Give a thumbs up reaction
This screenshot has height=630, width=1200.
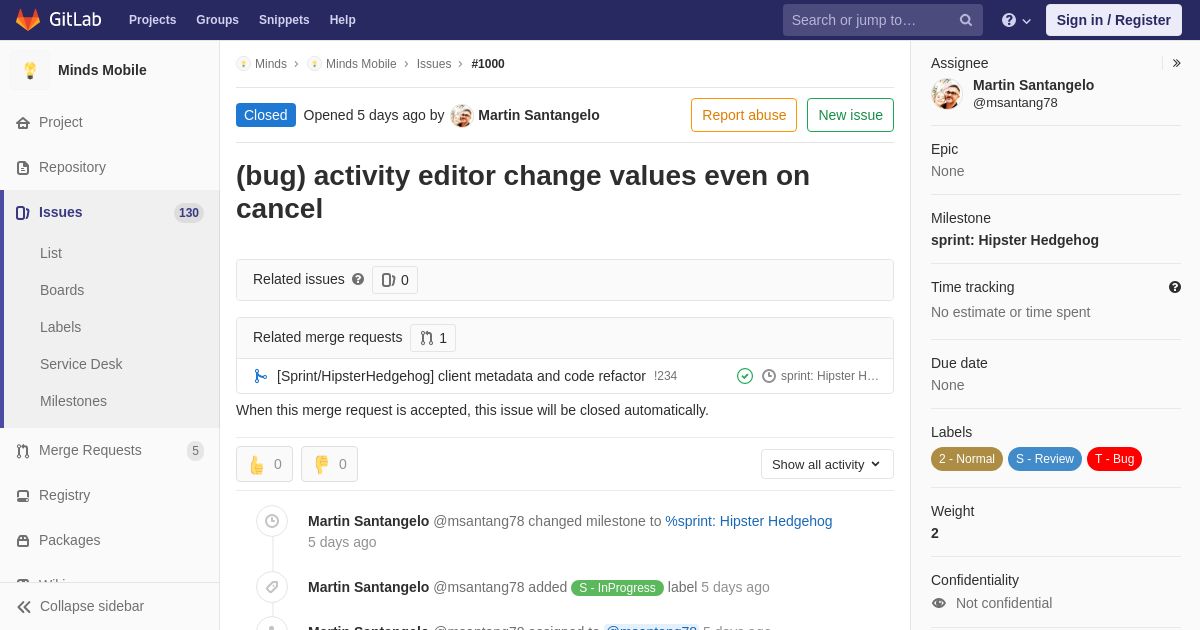pos(265,464)
